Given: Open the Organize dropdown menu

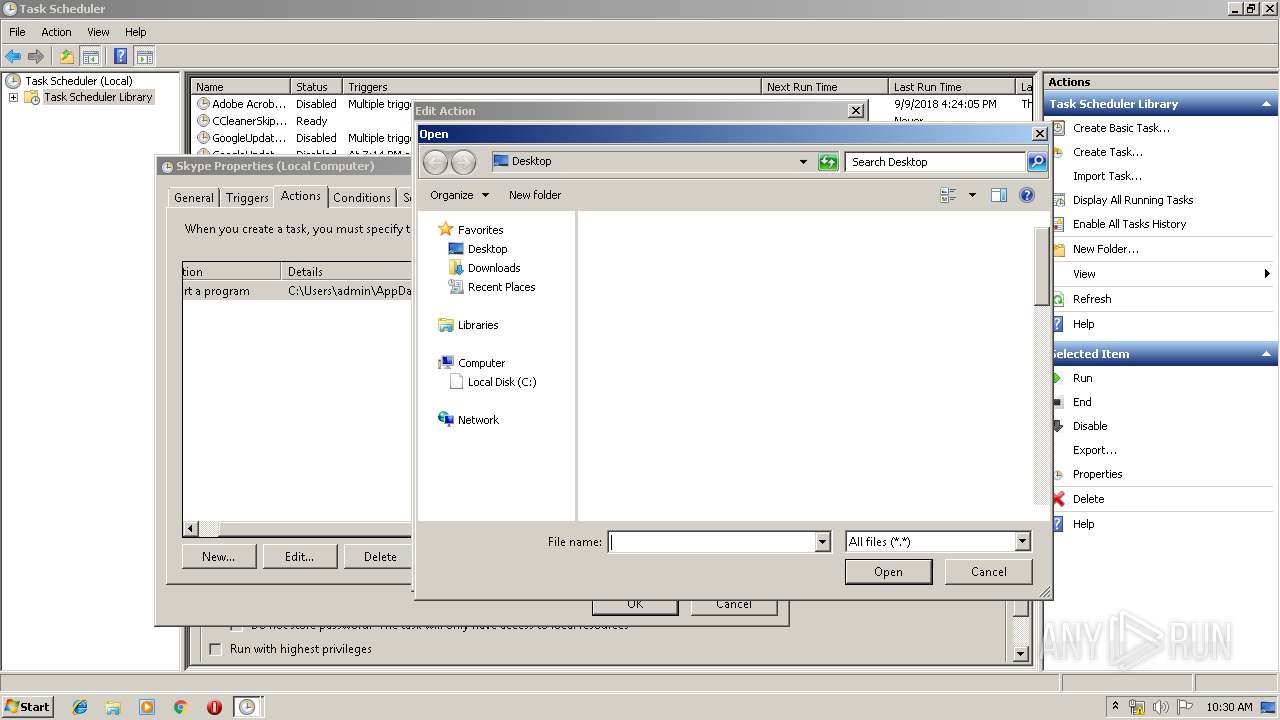Looking at the screenshot, I should click(x=460, y=195).
